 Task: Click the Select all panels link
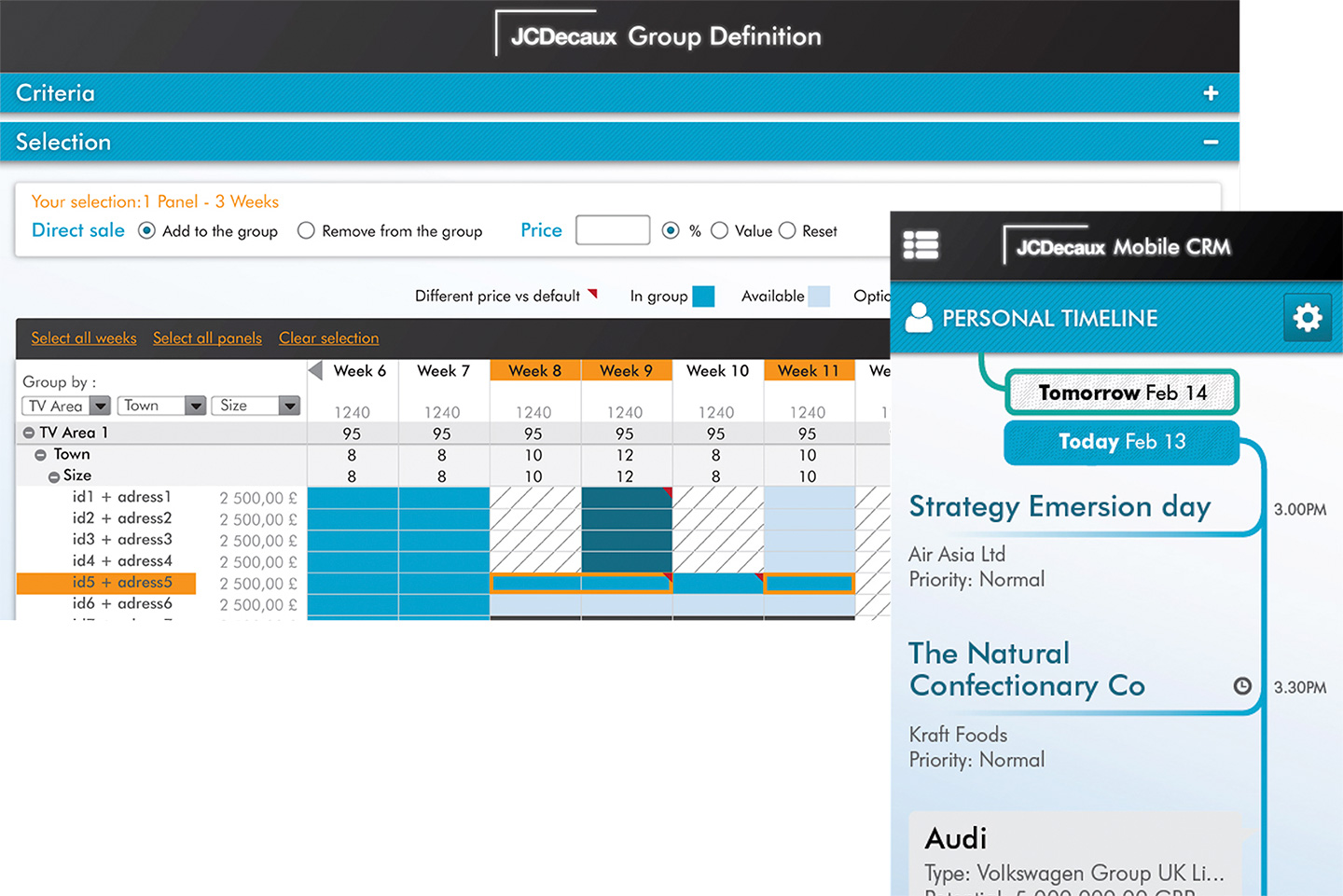[x=207, y=338]
